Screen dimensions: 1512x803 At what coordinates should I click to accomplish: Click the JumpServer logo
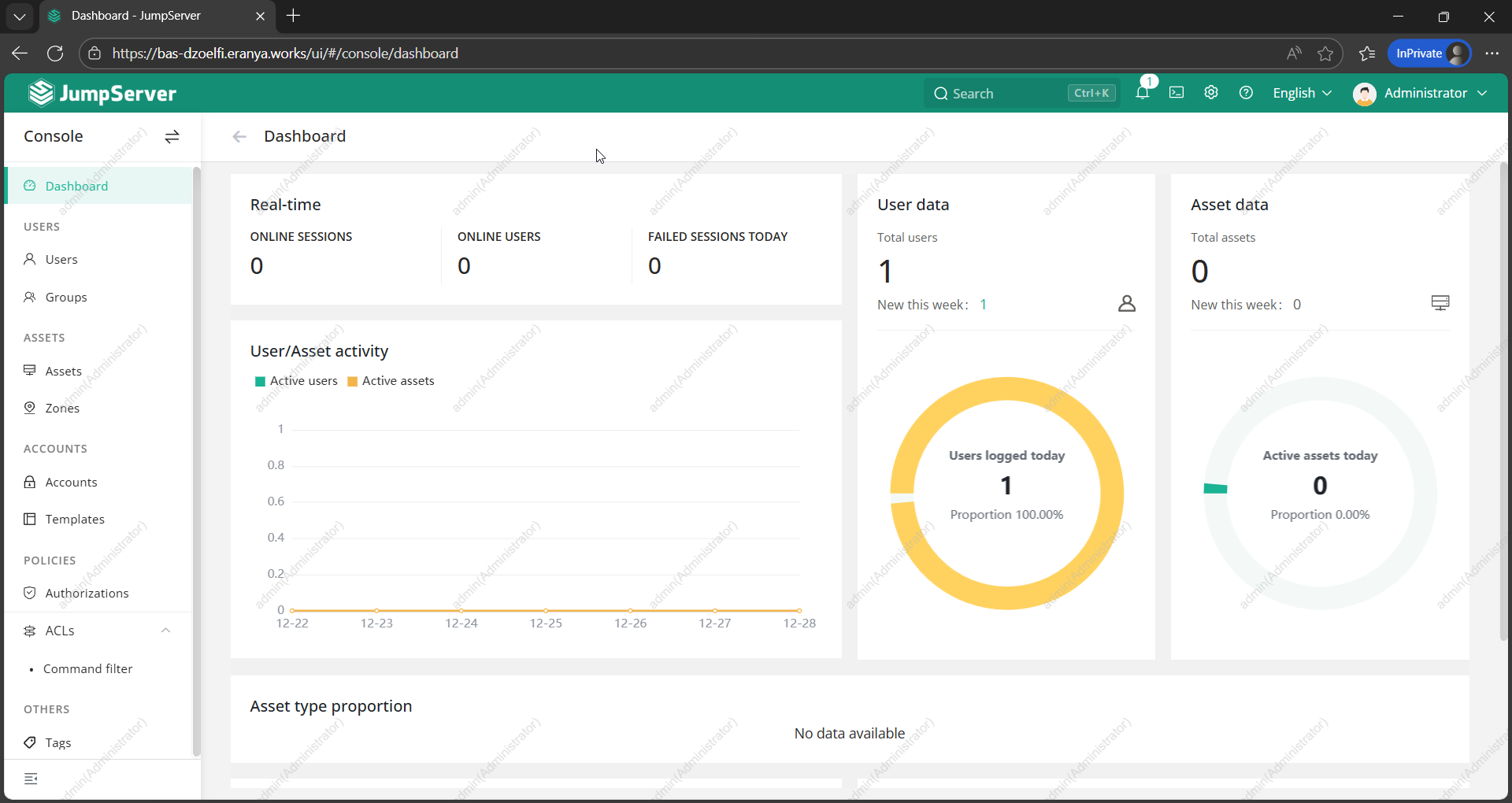point(102,94)
